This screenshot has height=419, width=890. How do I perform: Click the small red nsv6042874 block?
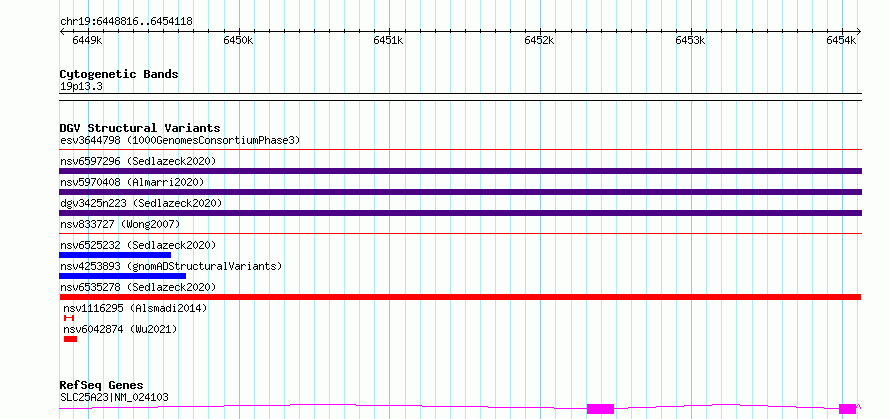click(x=70, y=339)
